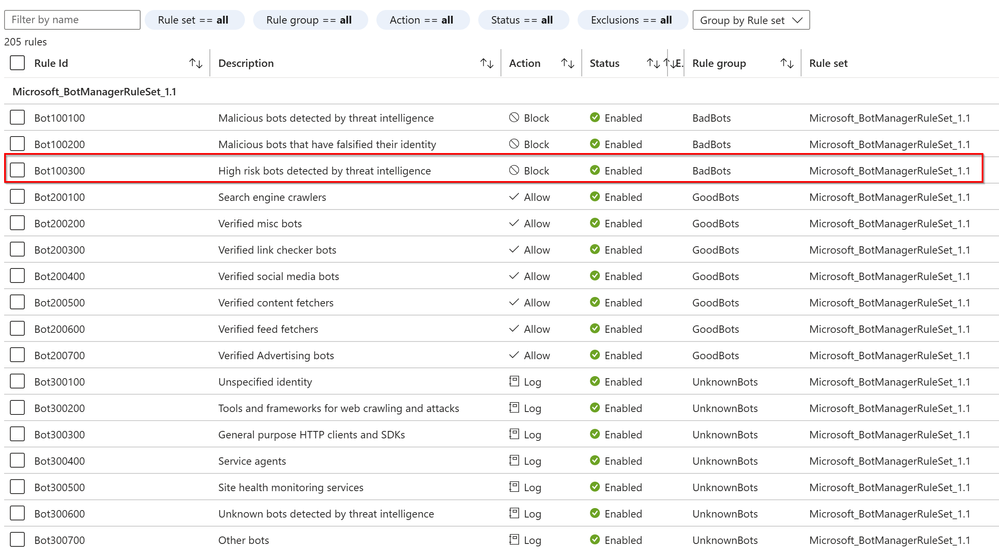Click the Action column header
The height and width of the screenshot is (551, 999).
[525, 63]
